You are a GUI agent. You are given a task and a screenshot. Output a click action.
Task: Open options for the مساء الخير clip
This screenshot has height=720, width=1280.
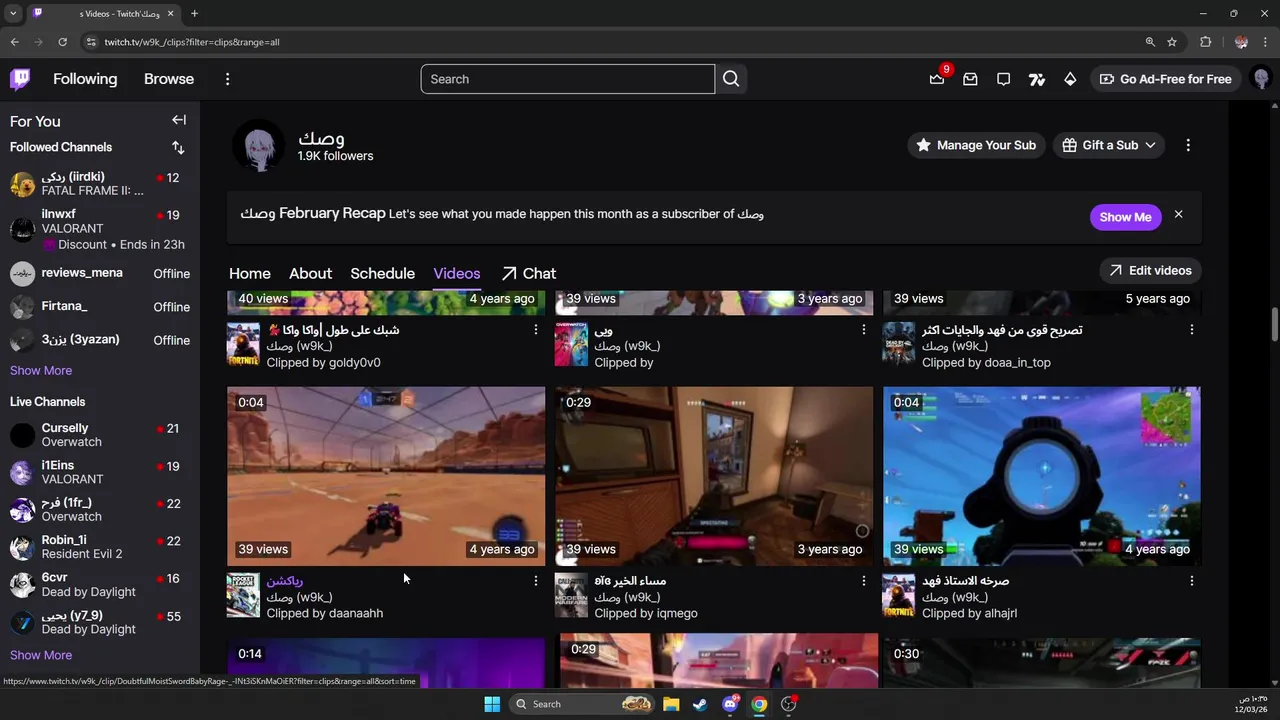(x=864, y=581)
